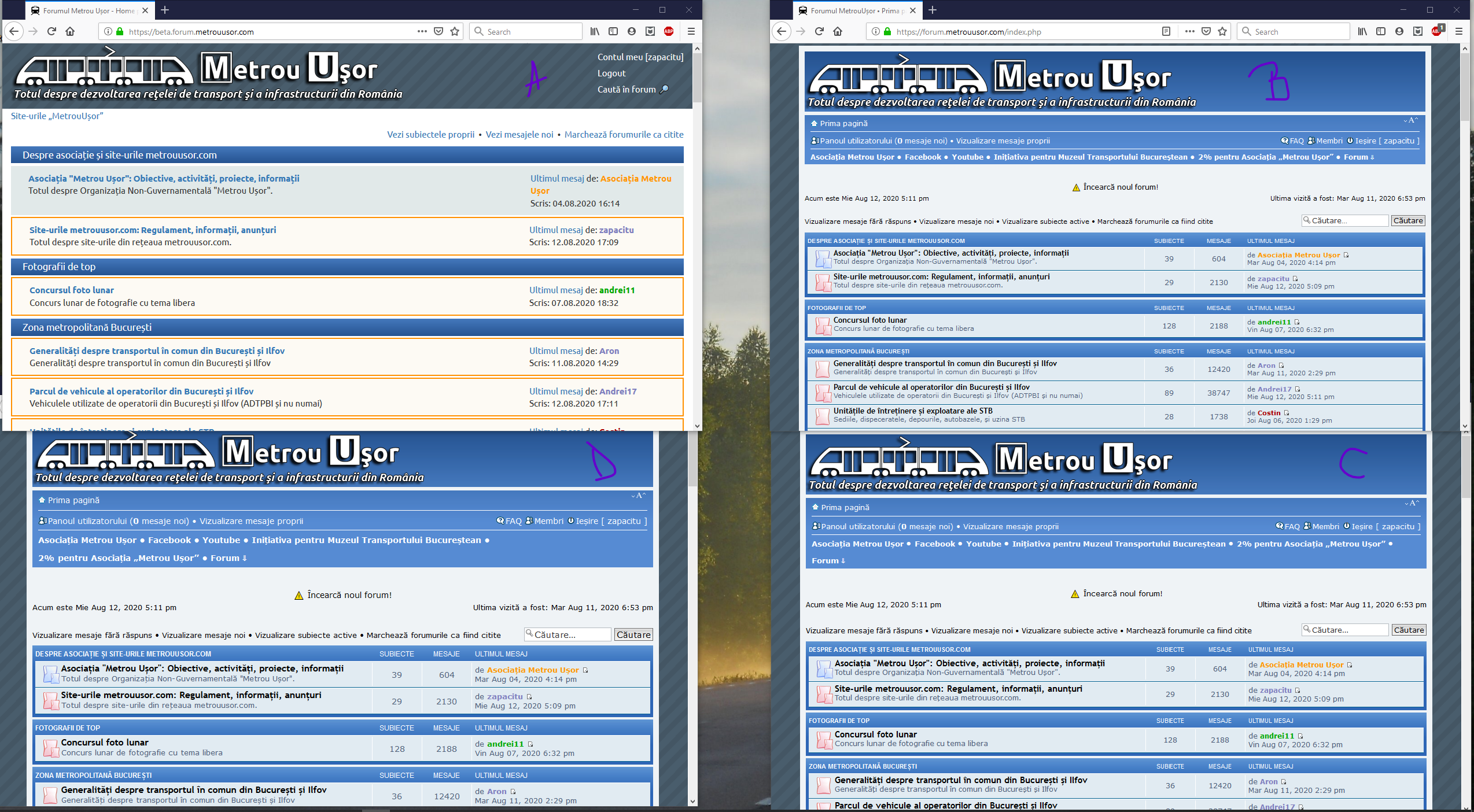Reload the beta.forum.metrouusor.com page

point(51,31)
